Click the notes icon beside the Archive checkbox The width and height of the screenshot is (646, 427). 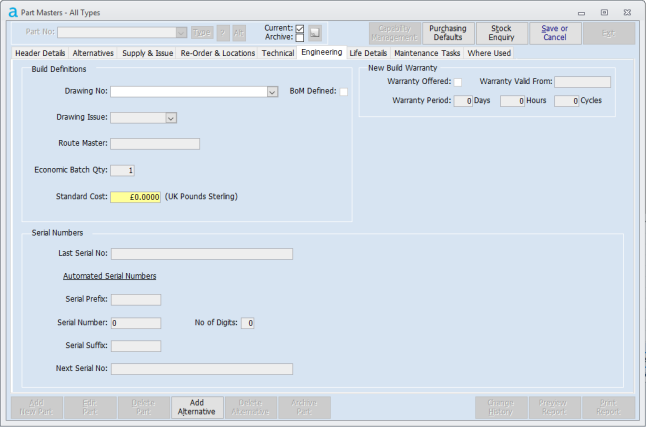coord(314,32)
